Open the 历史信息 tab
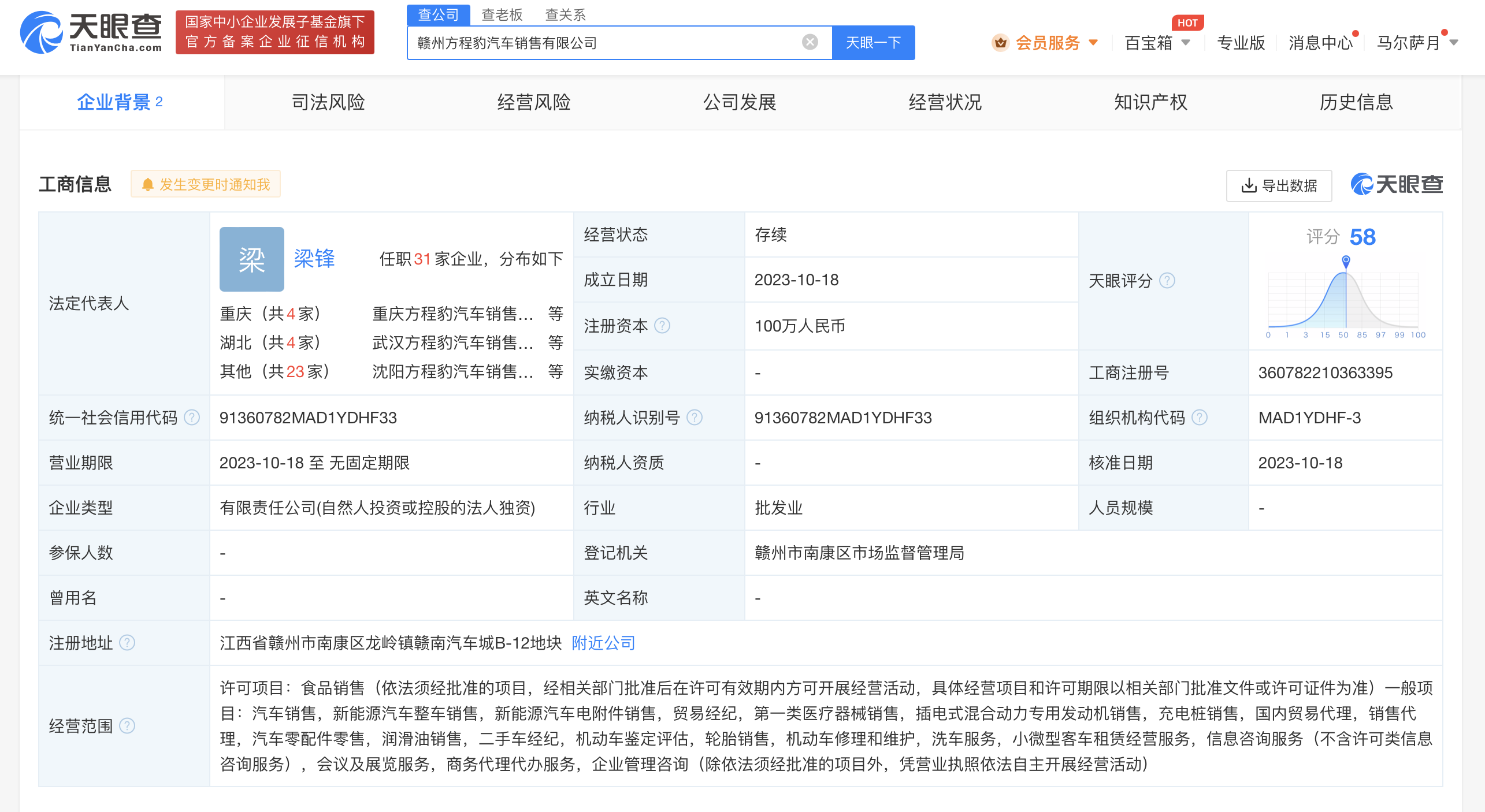 1357,102
